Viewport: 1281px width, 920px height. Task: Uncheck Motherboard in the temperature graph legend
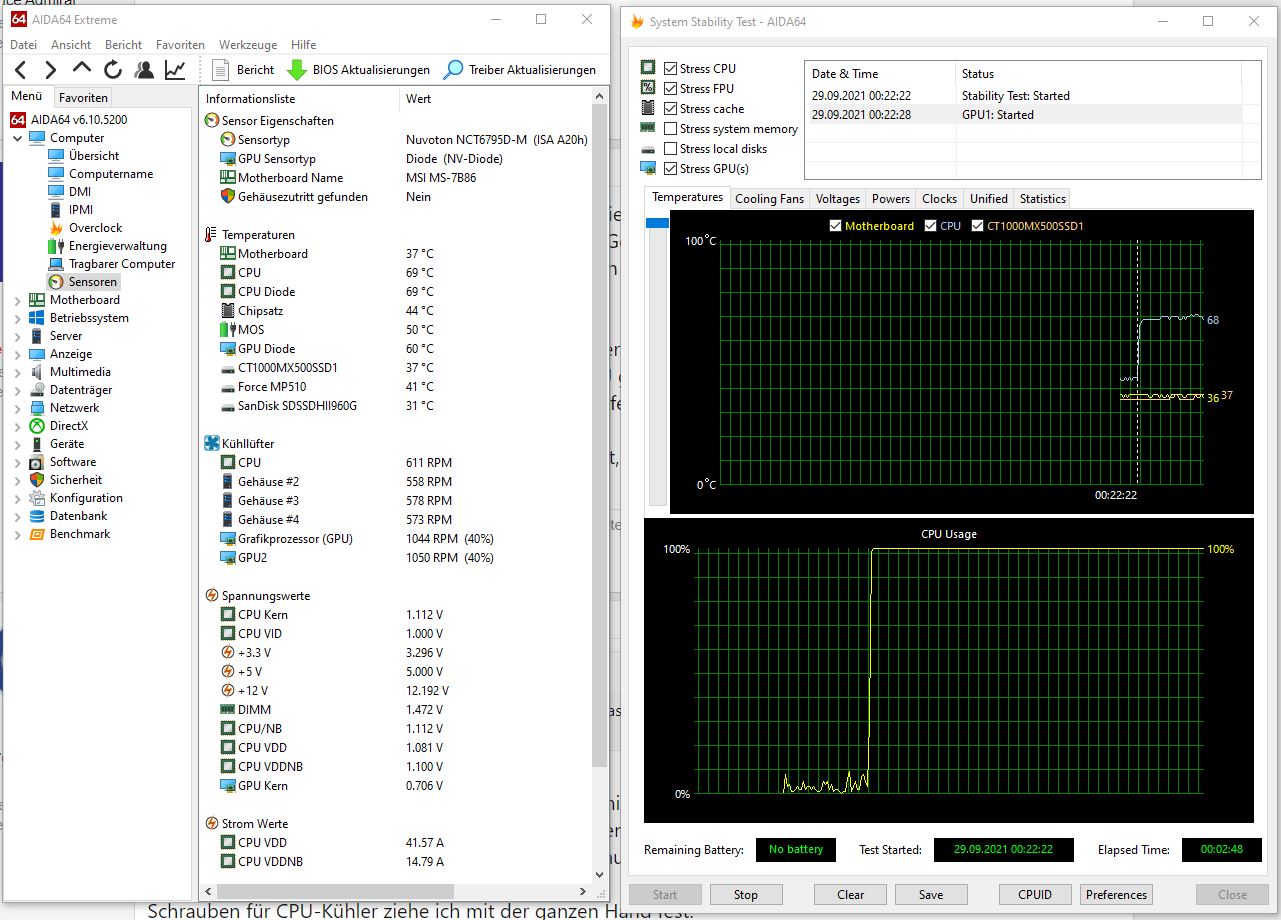(x=836, y=226)
